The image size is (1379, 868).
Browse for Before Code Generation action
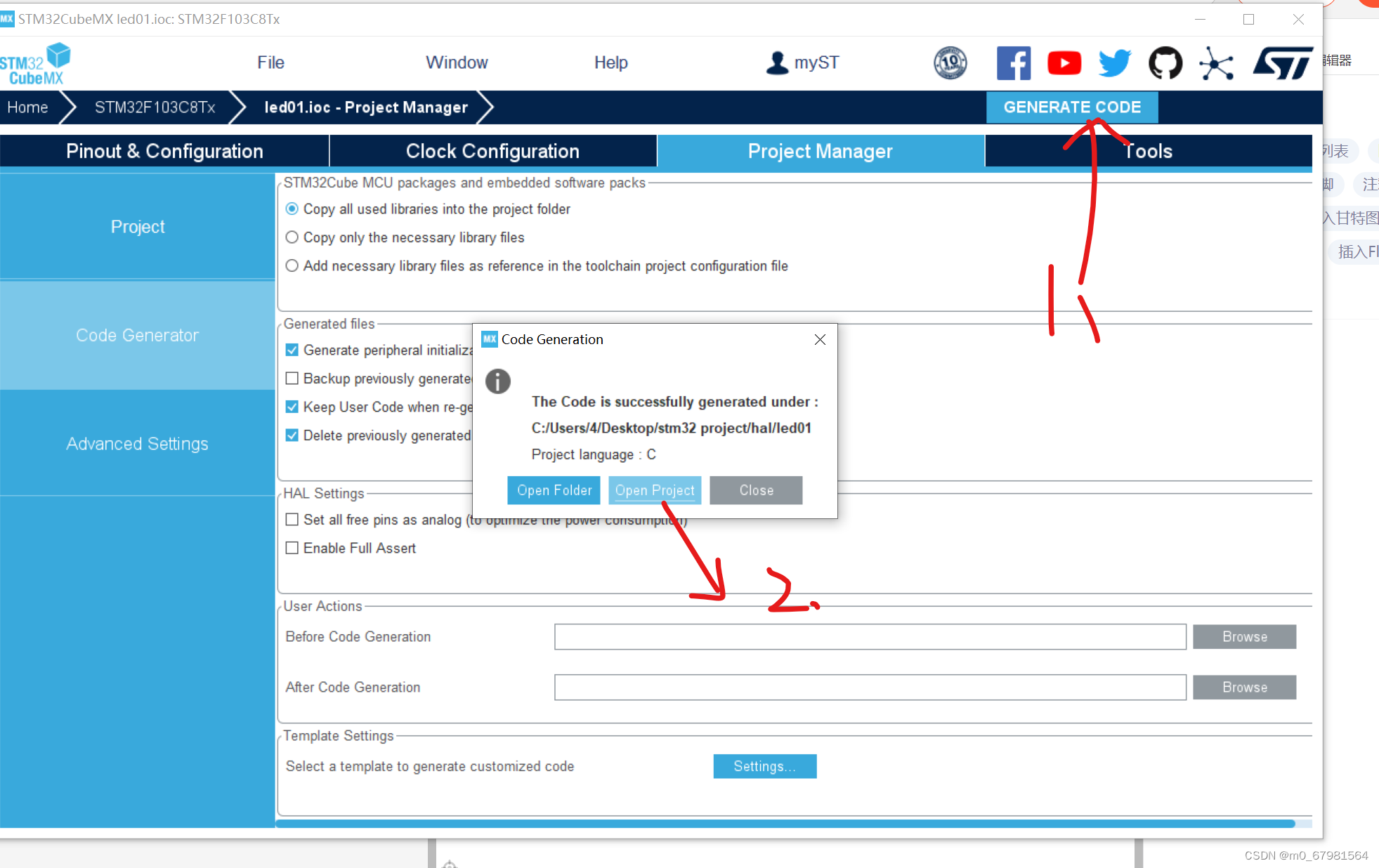click(x=1244, y=637)
